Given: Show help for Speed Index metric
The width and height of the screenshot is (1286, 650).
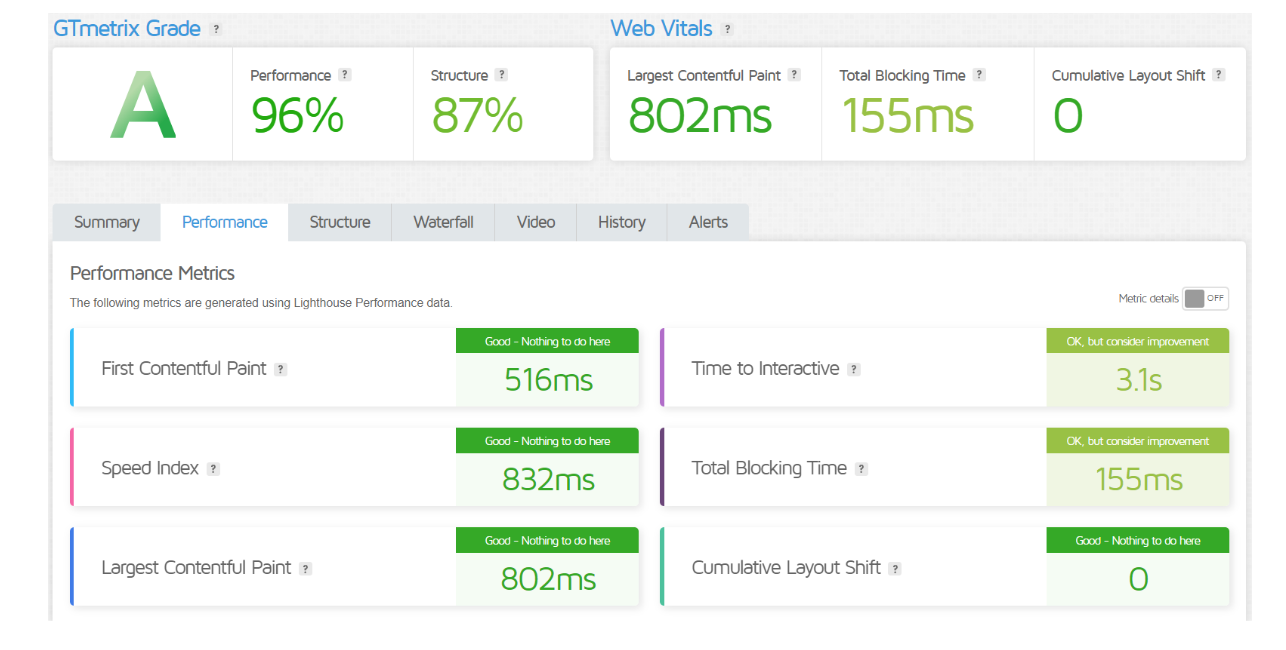Looking at the screenshot, I should point(213,469).
